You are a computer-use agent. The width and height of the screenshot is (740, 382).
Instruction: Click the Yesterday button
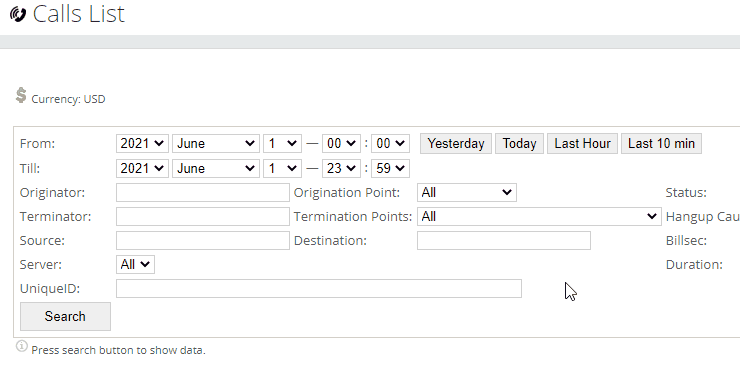456,144
